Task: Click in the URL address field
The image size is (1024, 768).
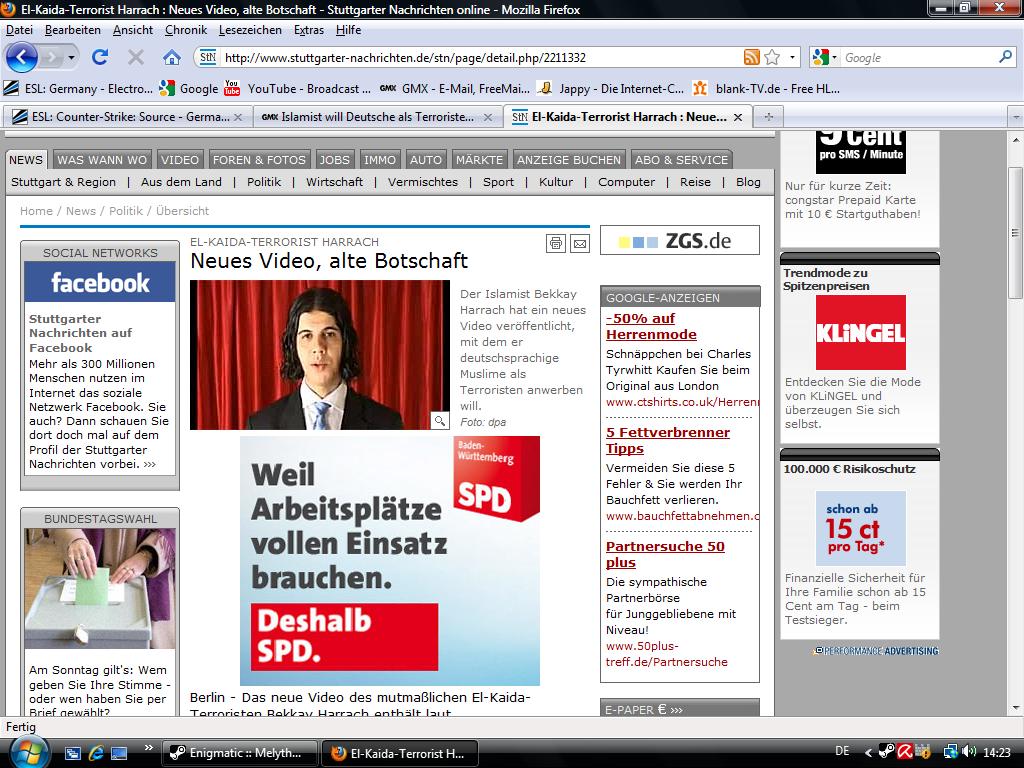Action: 480,57
